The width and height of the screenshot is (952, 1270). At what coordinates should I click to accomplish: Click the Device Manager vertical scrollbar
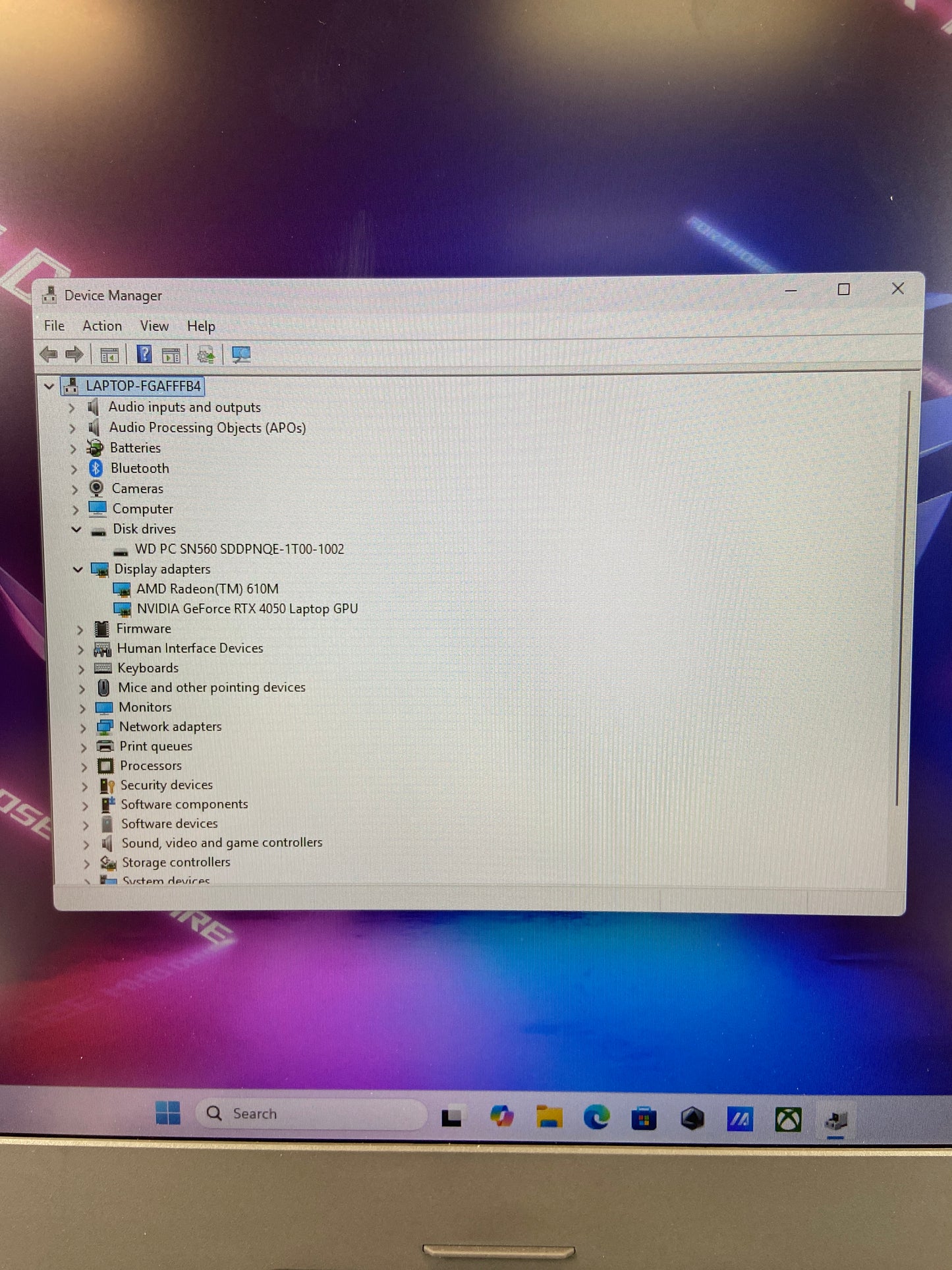tap(902, 597)
